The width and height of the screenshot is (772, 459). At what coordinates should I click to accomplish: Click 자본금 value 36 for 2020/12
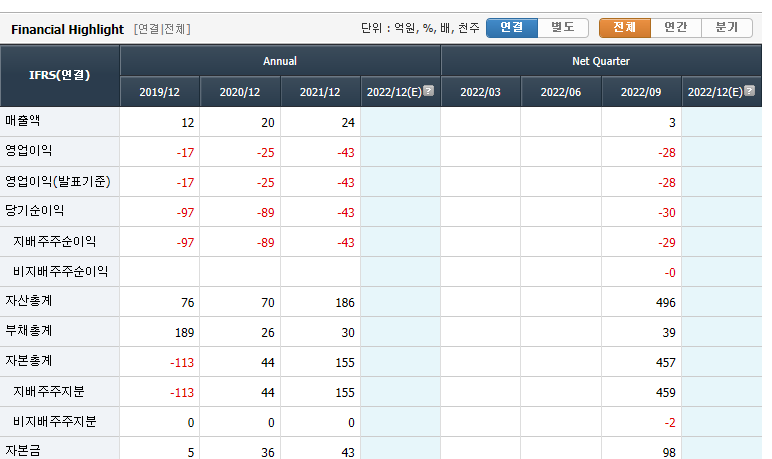click(x=268, y=453)
